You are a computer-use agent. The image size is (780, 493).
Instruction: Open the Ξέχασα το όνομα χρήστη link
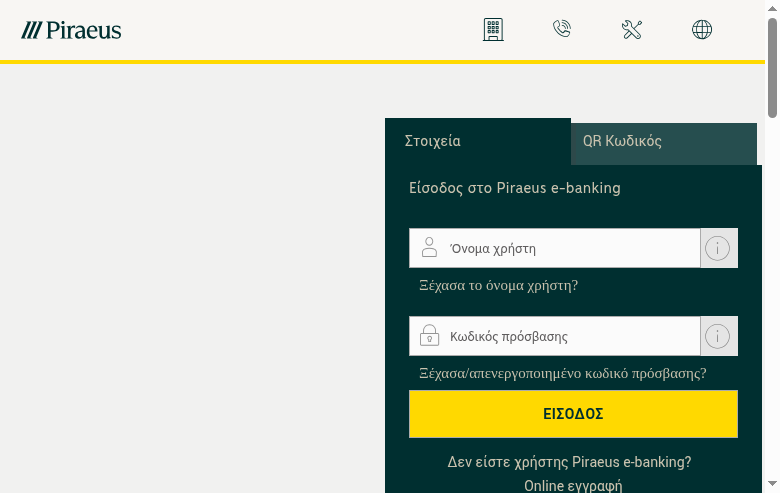pyautogui.click(x=498, y=286)
